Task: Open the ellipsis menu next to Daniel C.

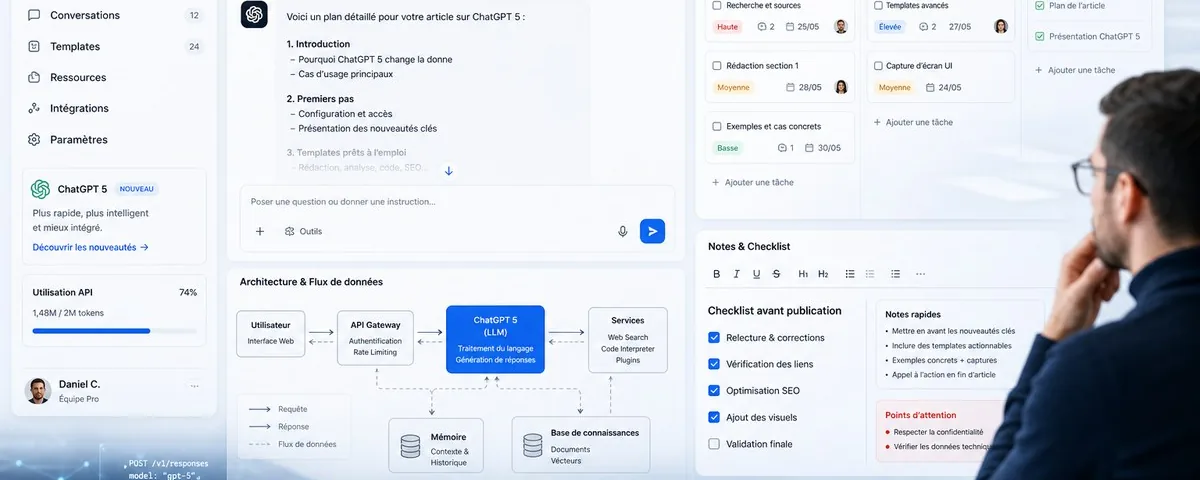Action: click(194, 386)
